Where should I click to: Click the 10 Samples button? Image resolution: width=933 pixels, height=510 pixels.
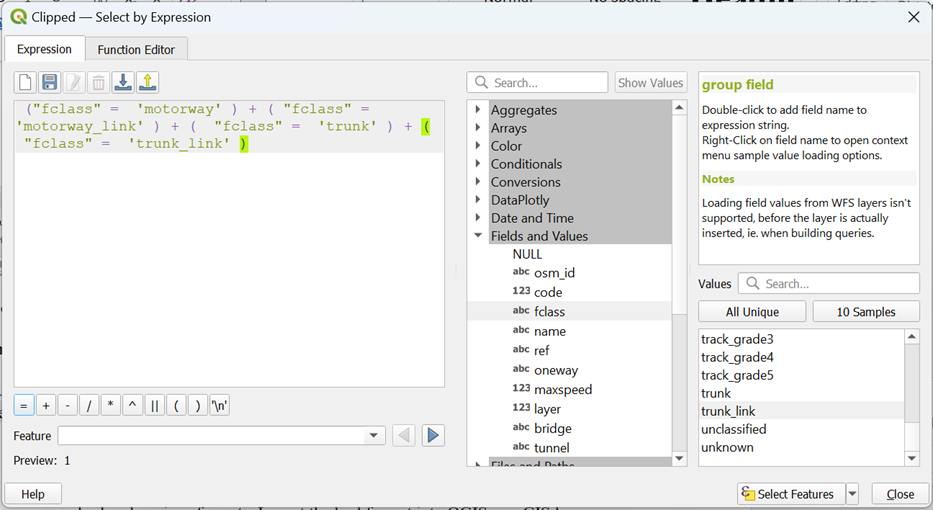[865, 312]
